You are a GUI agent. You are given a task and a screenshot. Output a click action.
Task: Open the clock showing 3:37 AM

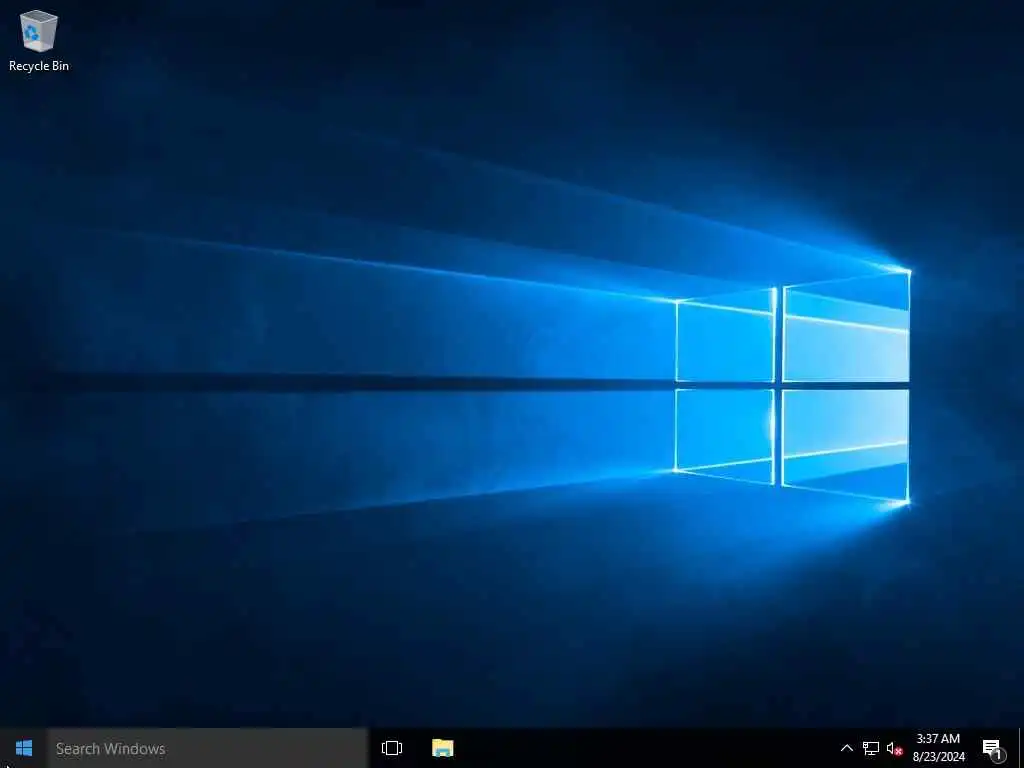938,748
